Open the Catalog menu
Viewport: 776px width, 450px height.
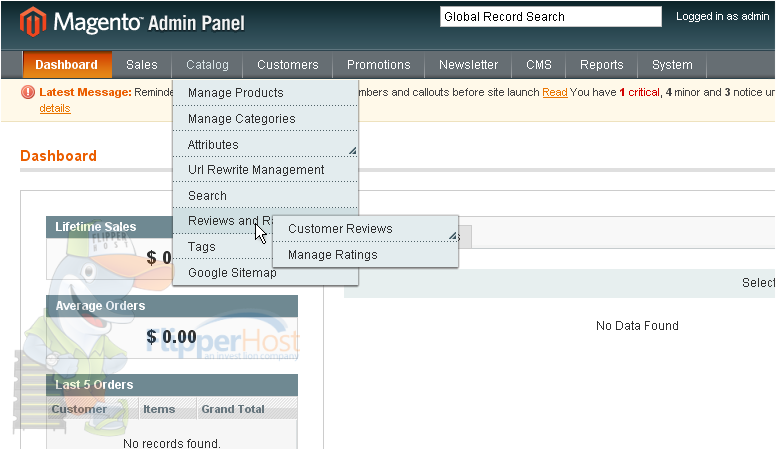[207, 65]
